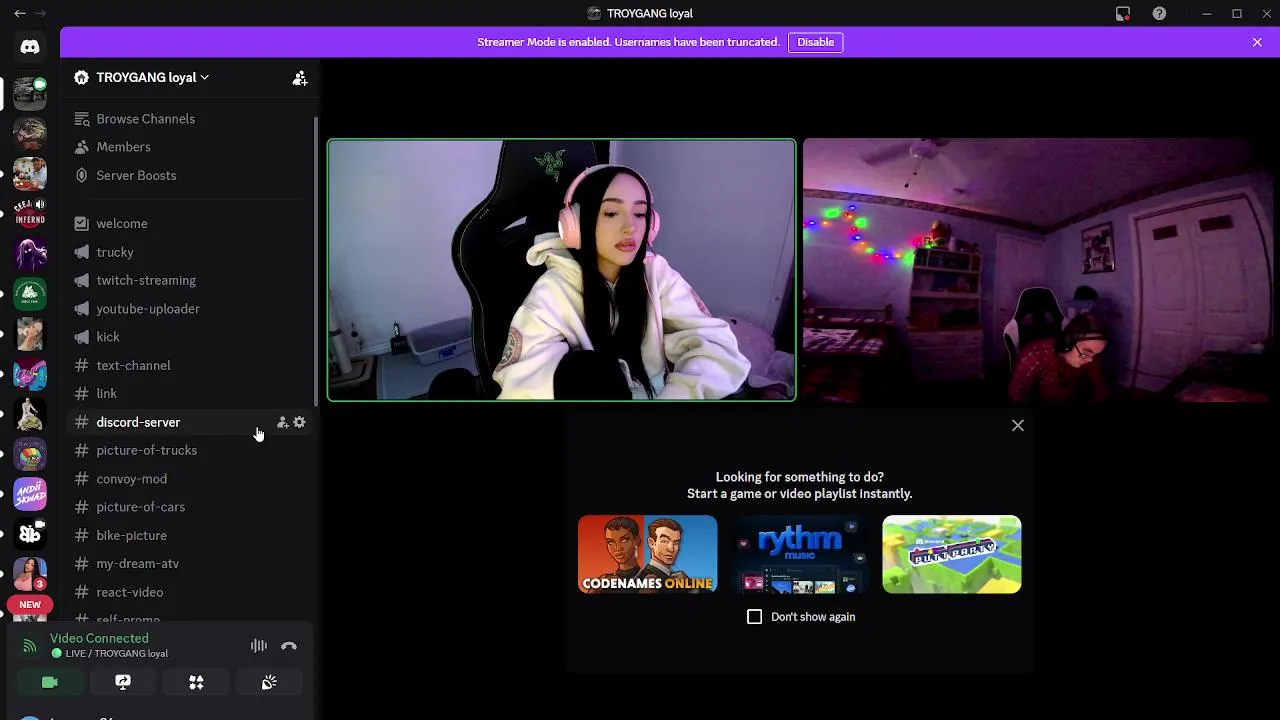
Task: Check the Don't show again box
Action: coord(755,617)
